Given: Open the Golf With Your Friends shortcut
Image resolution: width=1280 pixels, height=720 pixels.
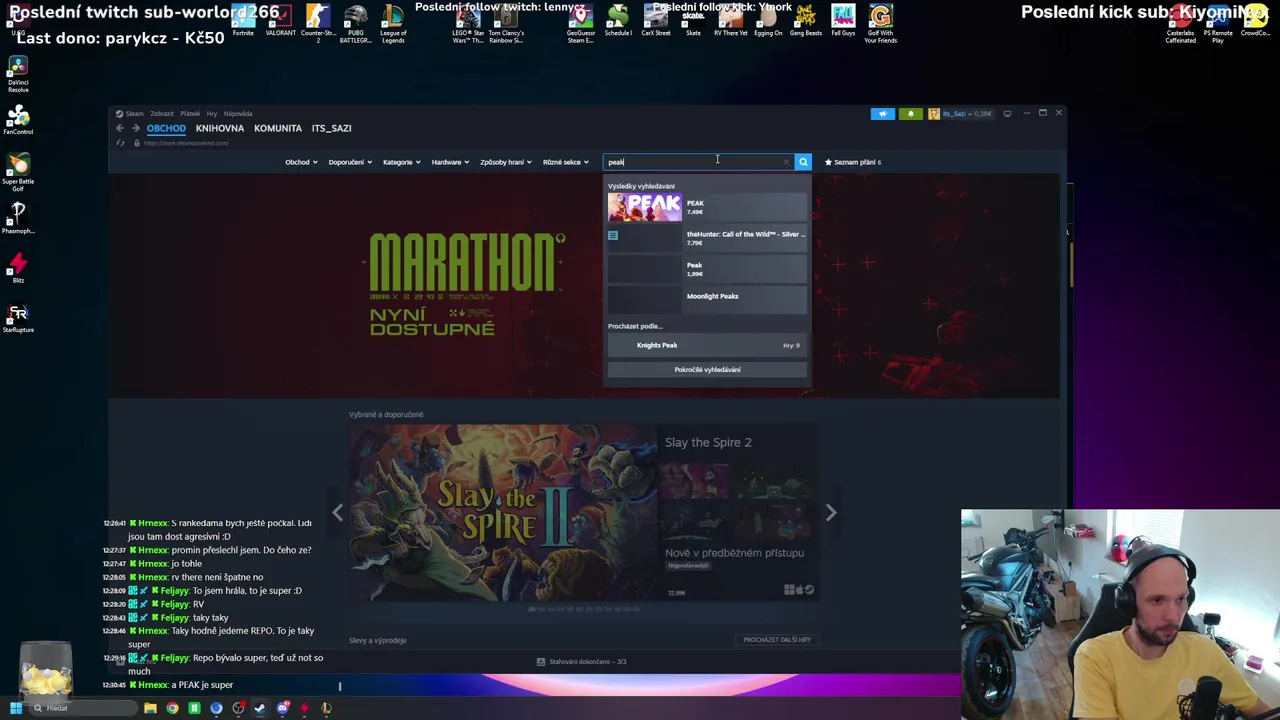Looking at the screenshot, I should pos(880,23).
